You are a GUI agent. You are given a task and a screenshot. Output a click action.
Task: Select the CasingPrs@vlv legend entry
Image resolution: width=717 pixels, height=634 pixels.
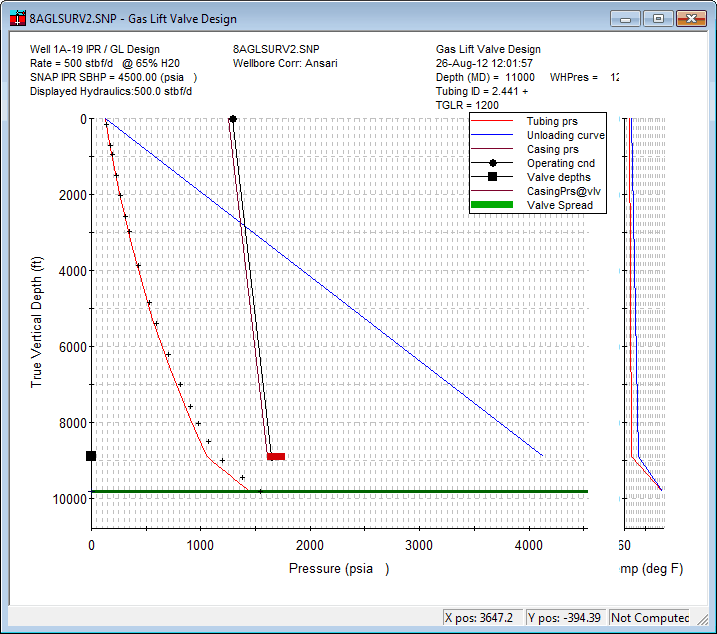coord(563,191)
